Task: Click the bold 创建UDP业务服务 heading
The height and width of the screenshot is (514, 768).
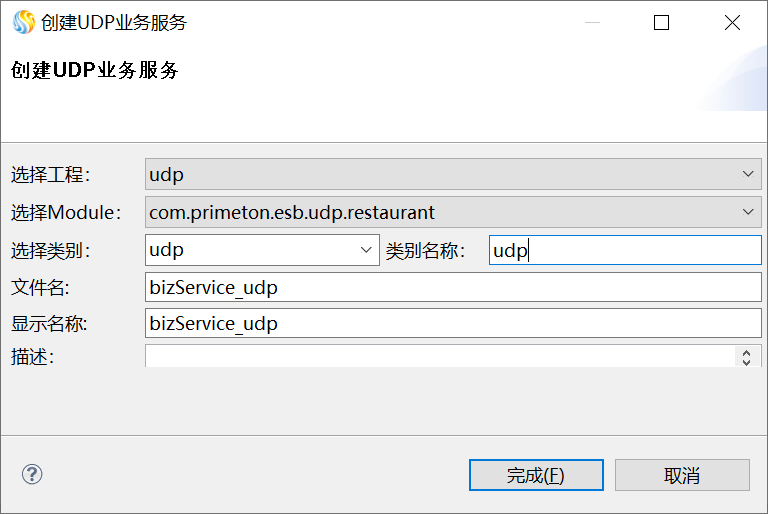Action: point(95,70)
